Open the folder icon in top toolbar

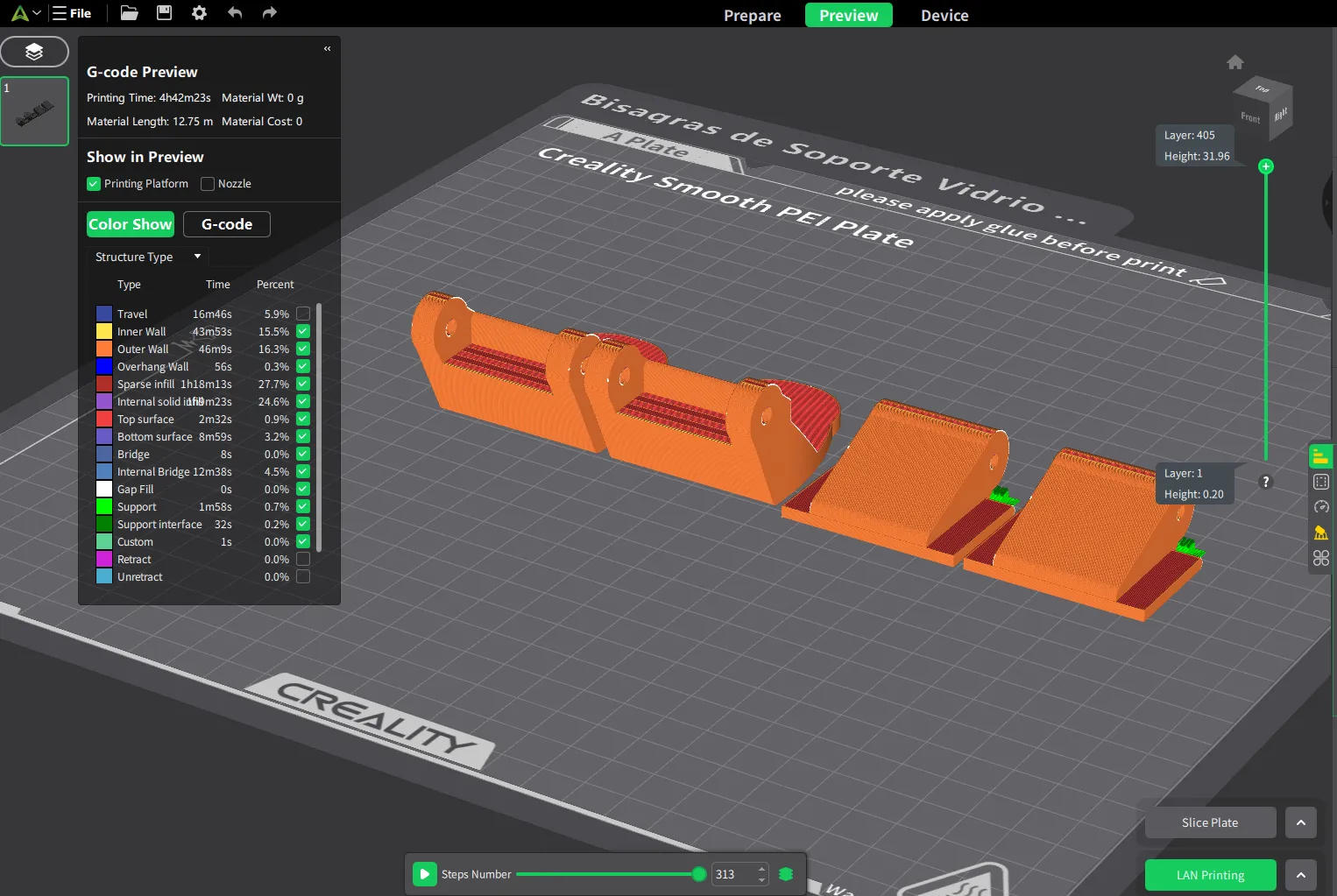click(x=130, y=13)
